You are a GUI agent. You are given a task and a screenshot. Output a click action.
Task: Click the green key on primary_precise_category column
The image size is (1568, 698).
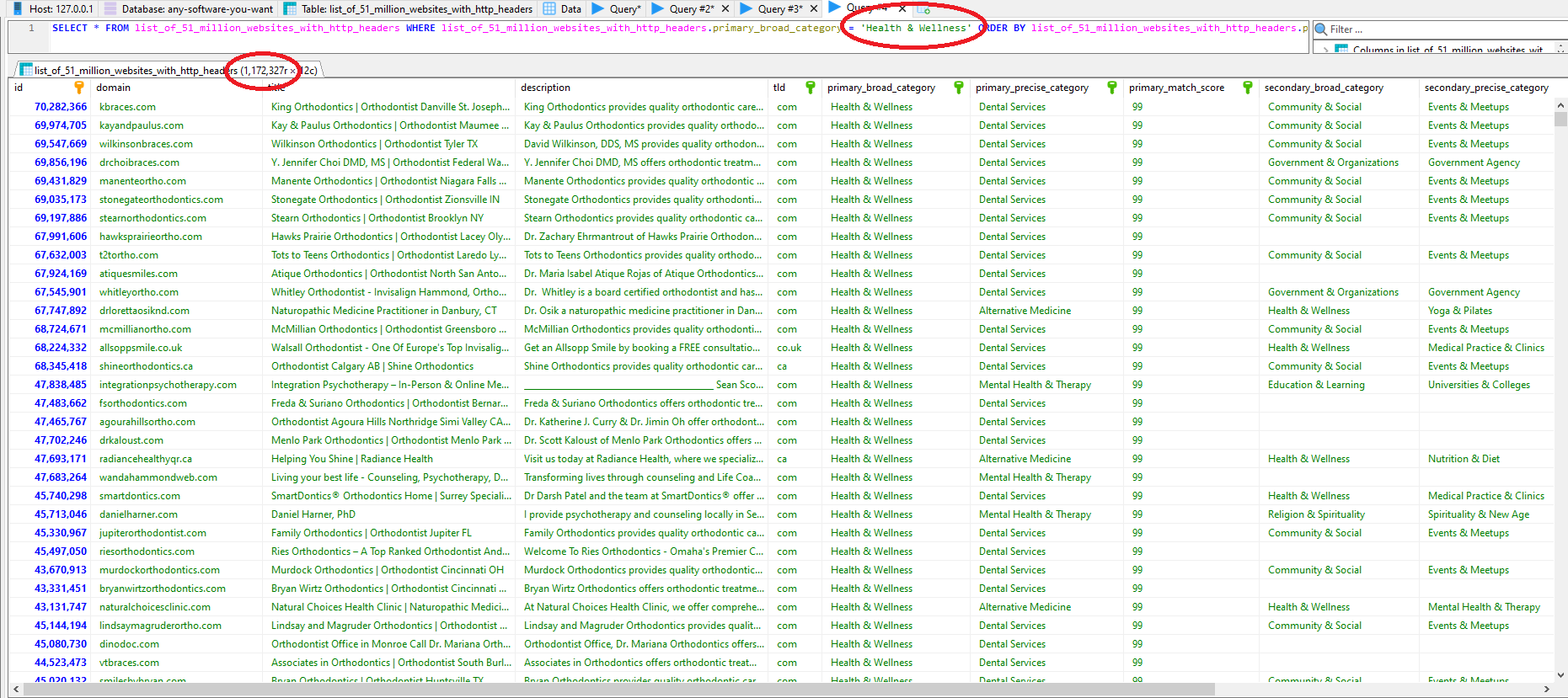coord(1112,88)
